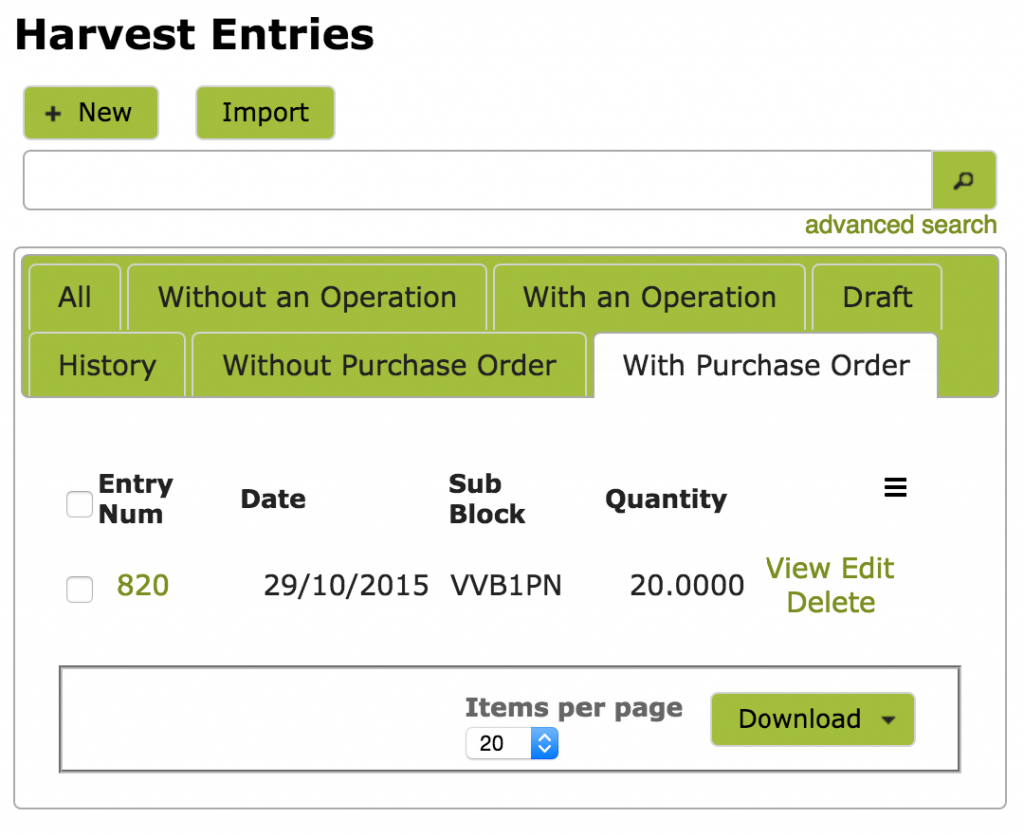Image resolution: width=1024 pixels, height=836 pixels.
Task: Open advanced search
Action: pyautogui.click(x=900, y=224)
